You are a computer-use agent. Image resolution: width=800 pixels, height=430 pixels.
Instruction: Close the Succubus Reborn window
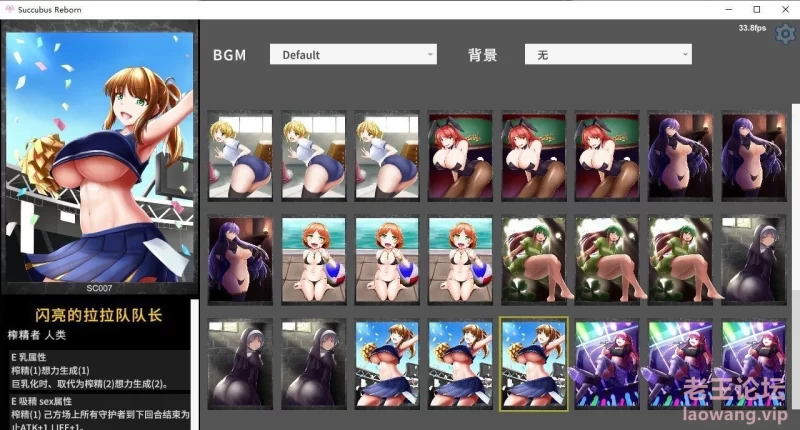[785, 9]
